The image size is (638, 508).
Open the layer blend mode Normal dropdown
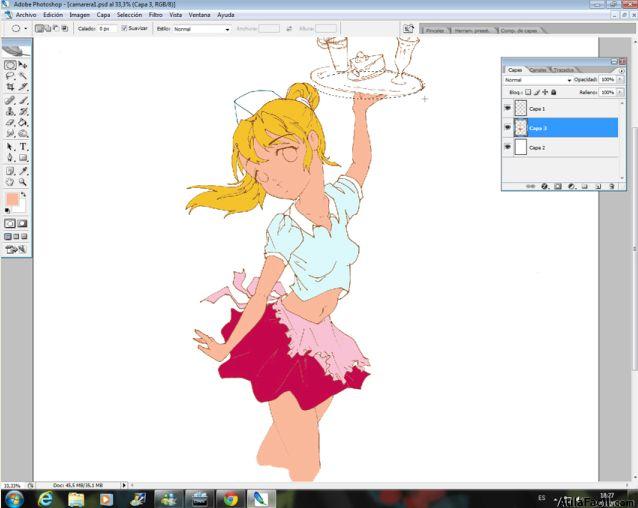(x=537, y=80)
